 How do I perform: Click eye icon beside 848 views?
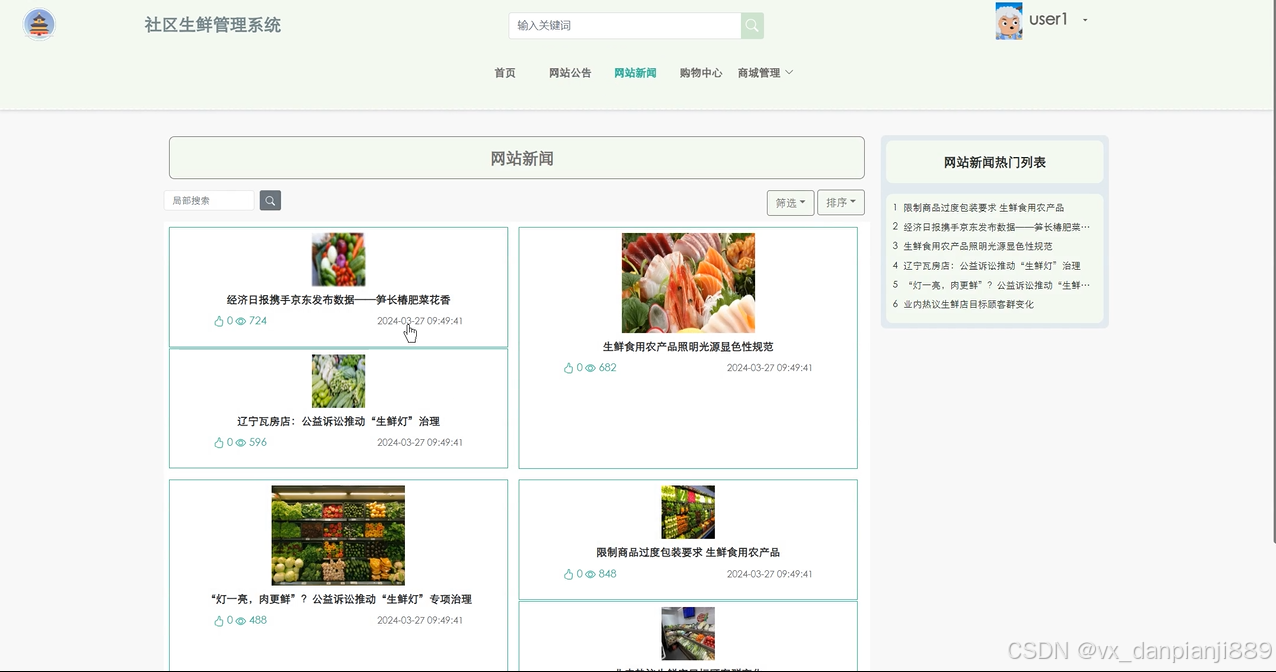click(x=590, y=574)
